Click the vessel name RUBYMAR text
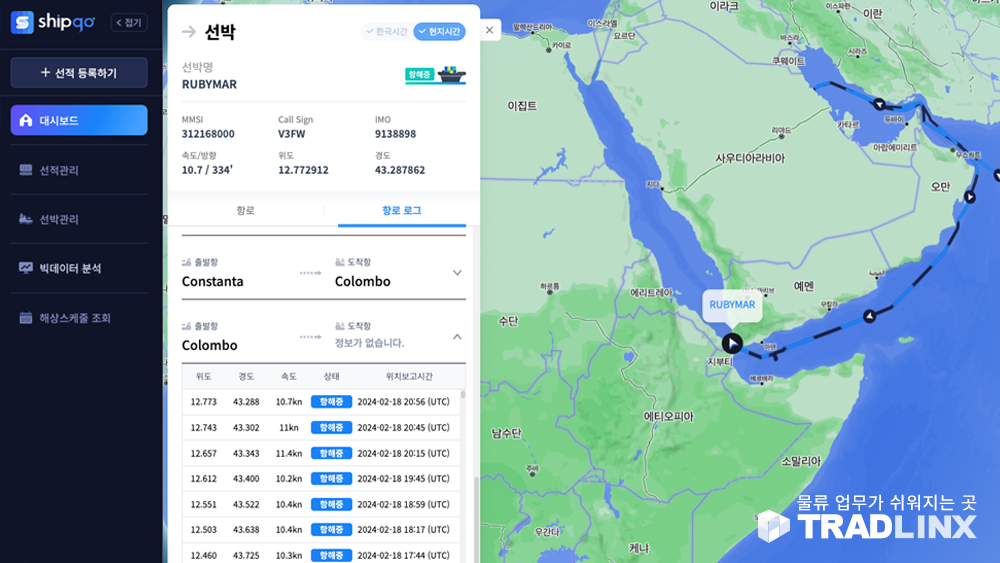Viewport: 1000px width, 563px height. point(209,84)
